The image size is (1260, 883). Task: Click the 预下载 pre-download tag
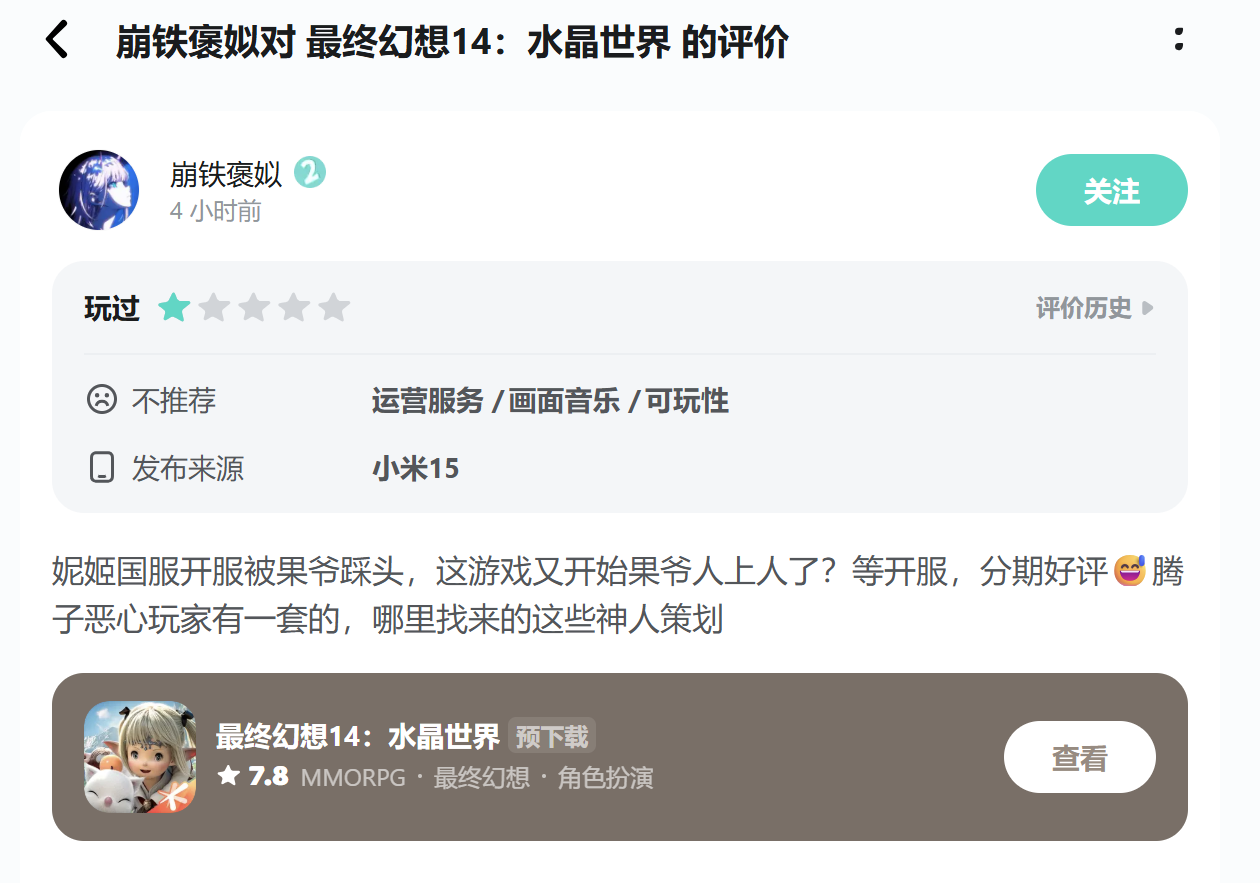click(552, 737)
